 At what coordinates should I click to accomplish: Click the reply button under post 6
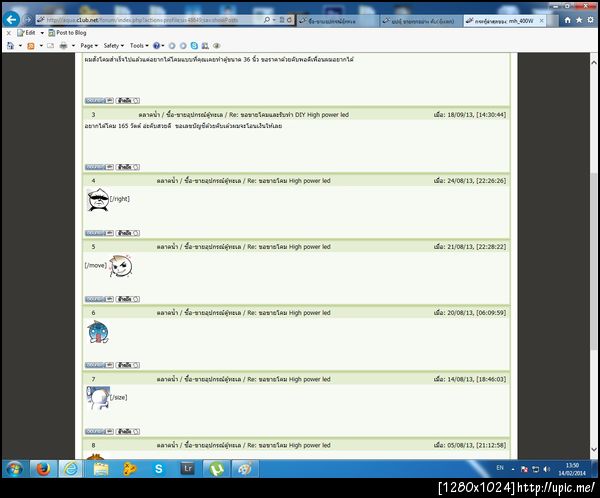[x=99, y=365]
